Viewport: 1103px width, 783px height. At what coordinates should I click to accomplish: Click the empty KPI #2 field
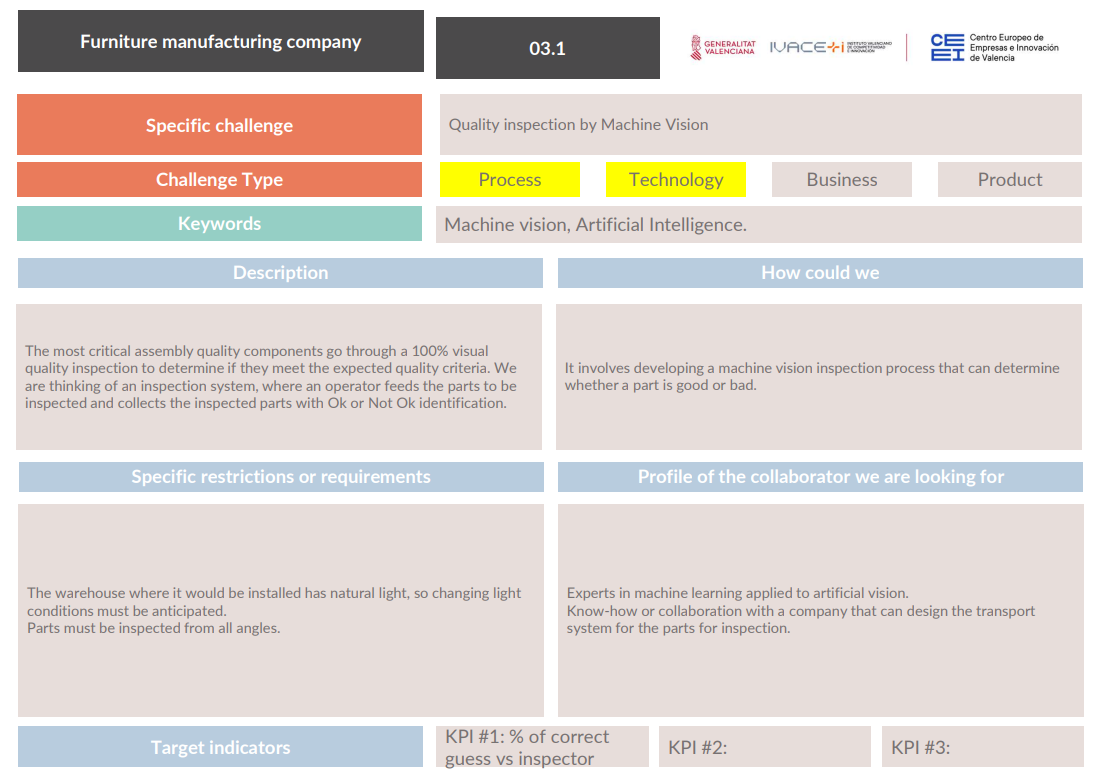pos(764,747)
